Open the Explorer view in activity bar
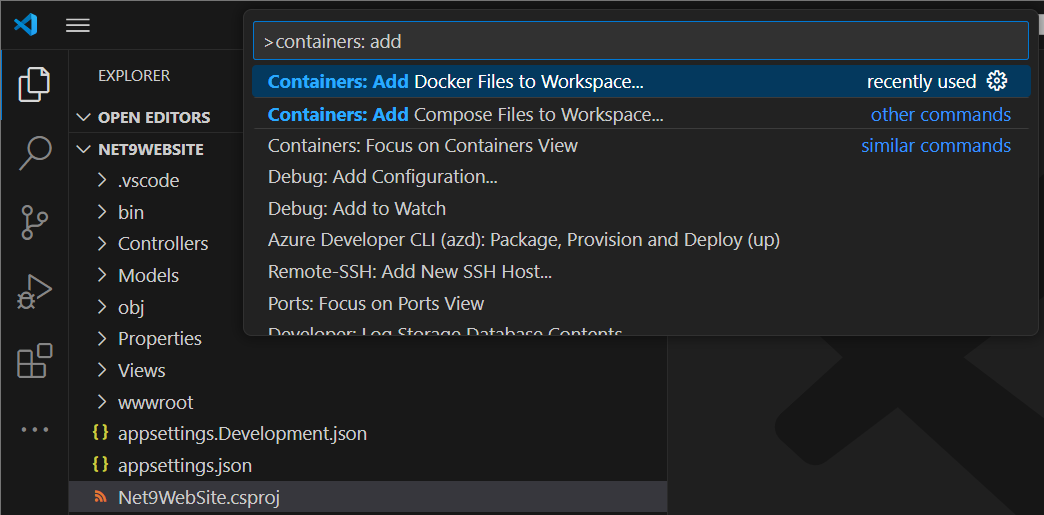 coord(34,84)
